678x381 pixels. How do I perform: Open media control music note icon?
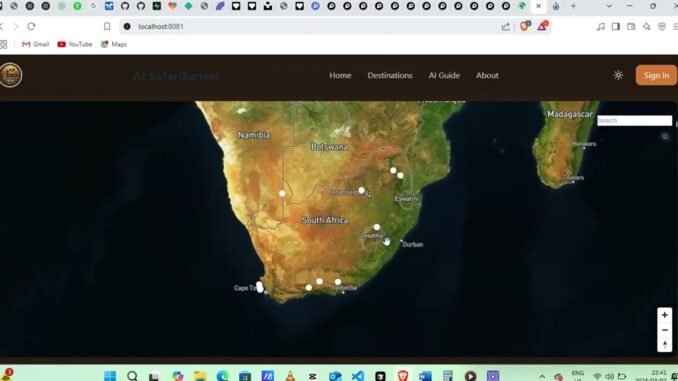[600, 26]
